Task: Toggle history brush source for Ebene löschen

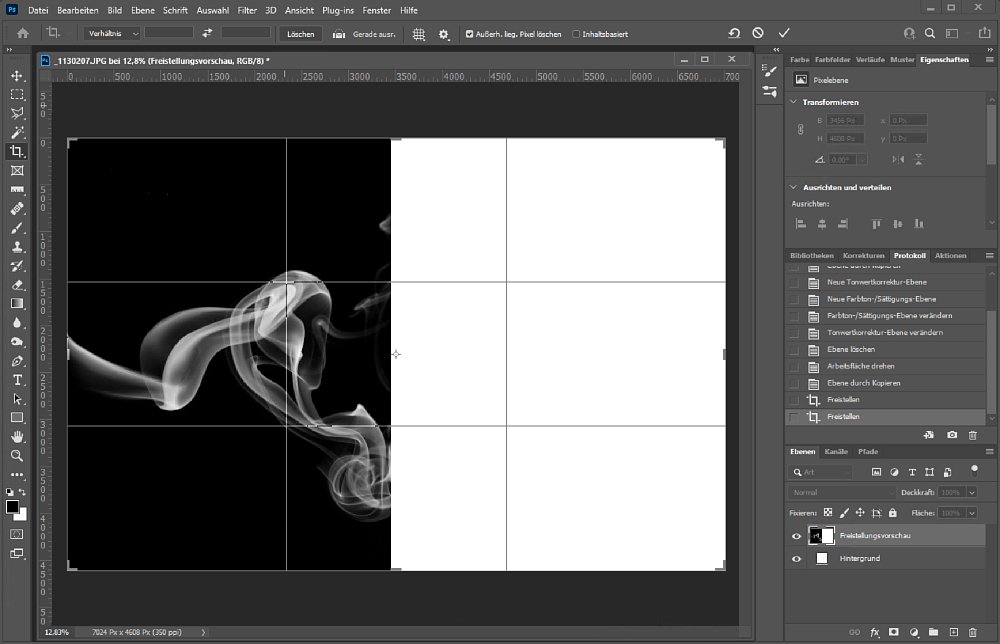Action: coord(794,349)
